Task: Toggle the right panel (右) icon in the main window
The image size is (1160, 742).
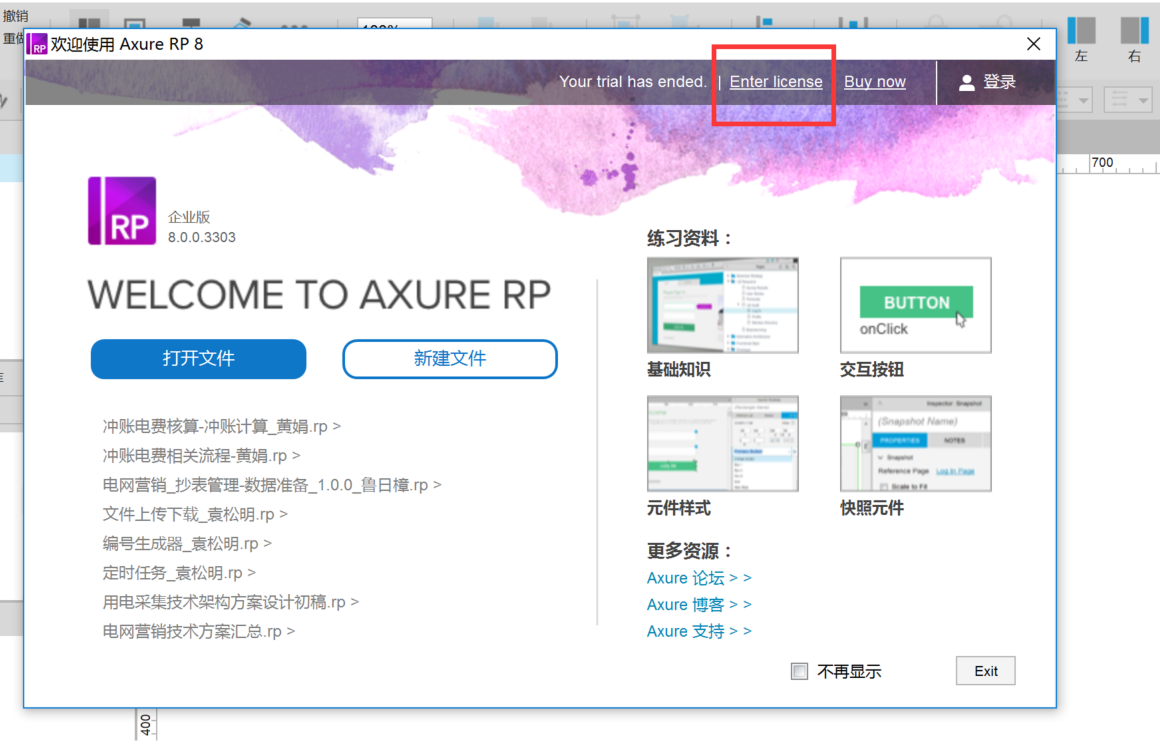Action: [1134, 31]
